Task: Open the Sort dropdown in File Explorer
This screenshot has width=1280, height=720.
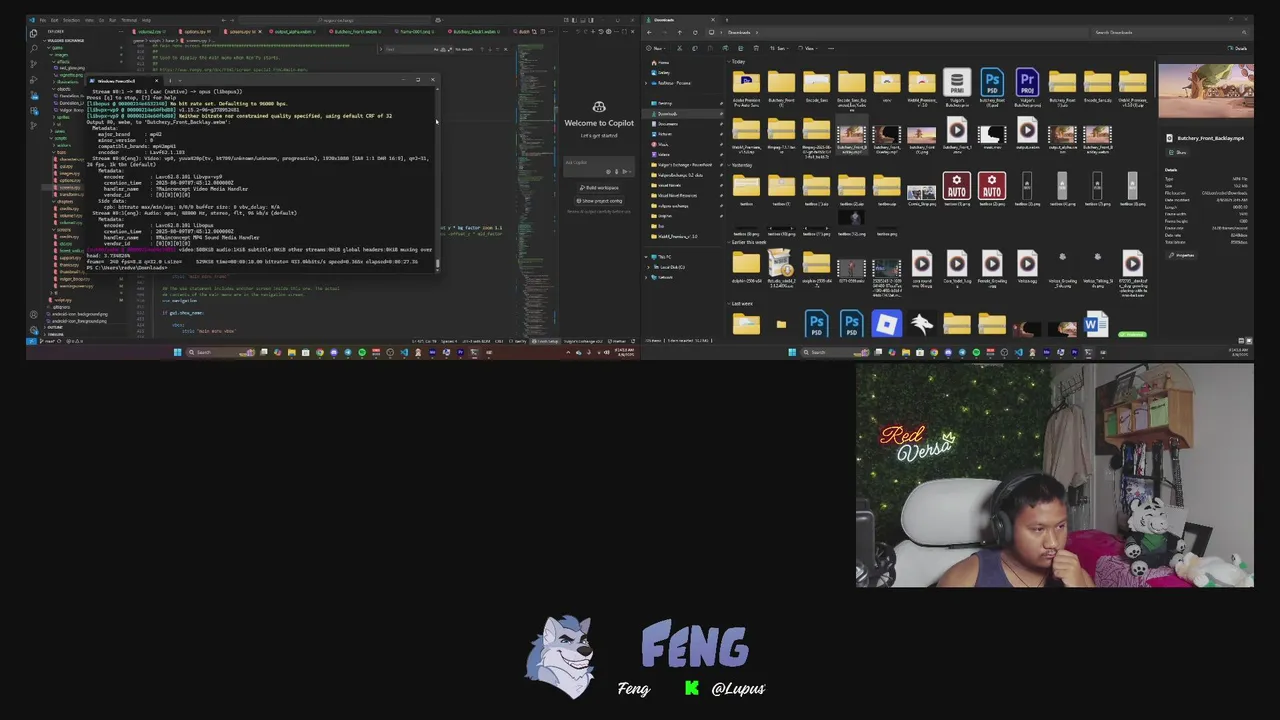Action: point(781,48)
